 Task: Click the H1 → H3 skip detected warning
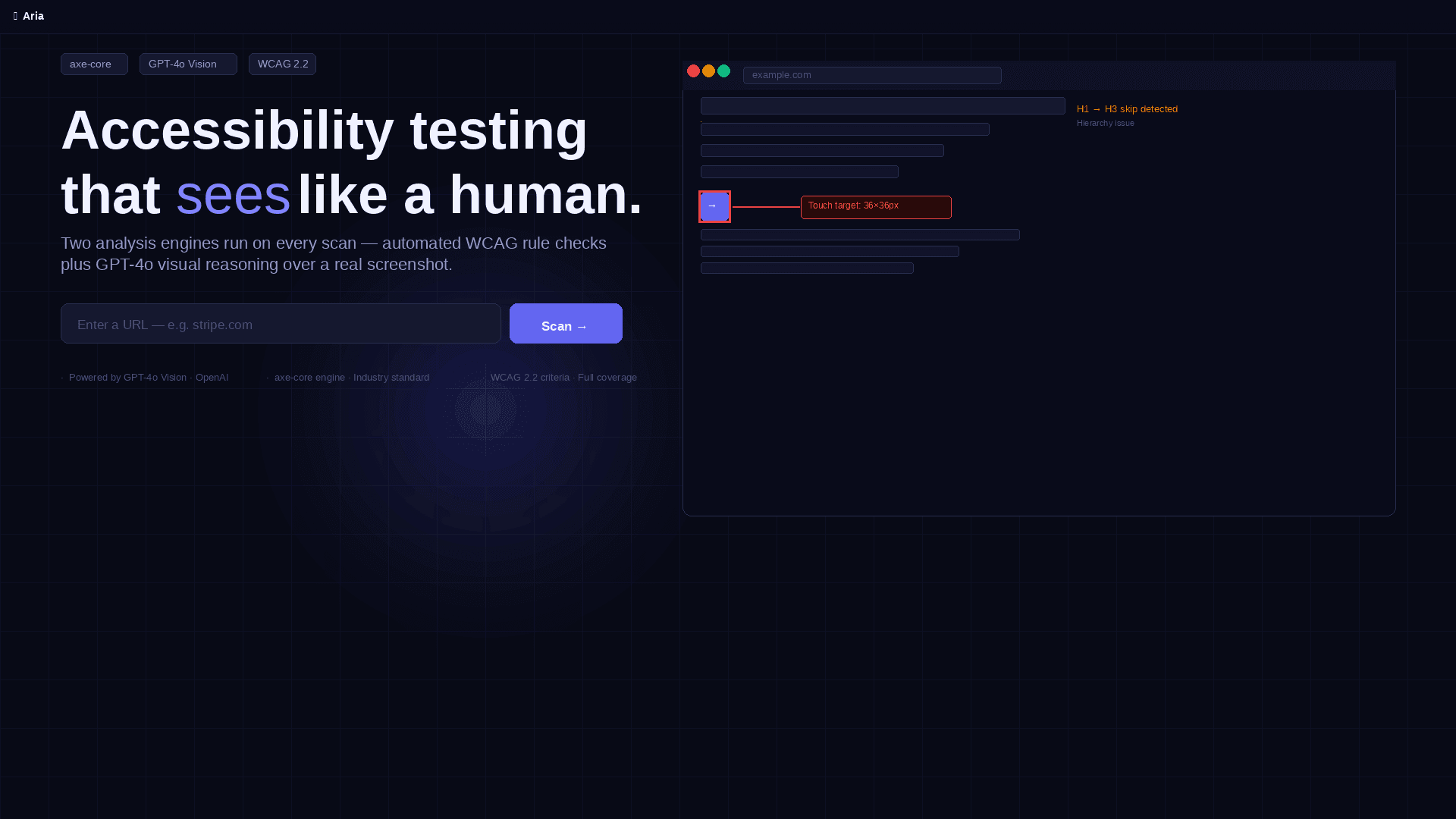click(1127, 109)
